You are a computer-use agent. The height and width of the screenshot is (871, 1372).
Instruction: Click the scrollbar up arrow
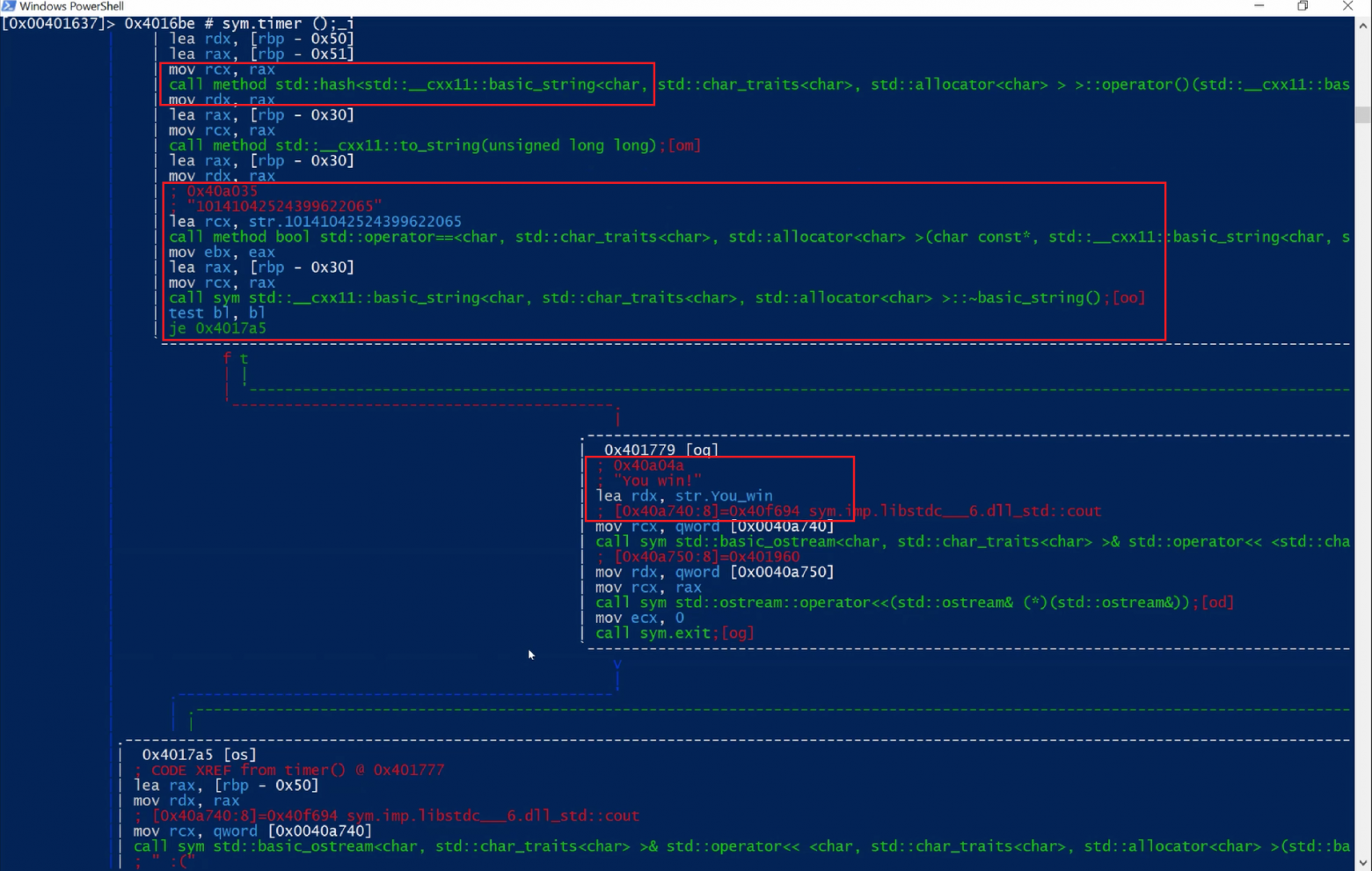coord(1363,25)
